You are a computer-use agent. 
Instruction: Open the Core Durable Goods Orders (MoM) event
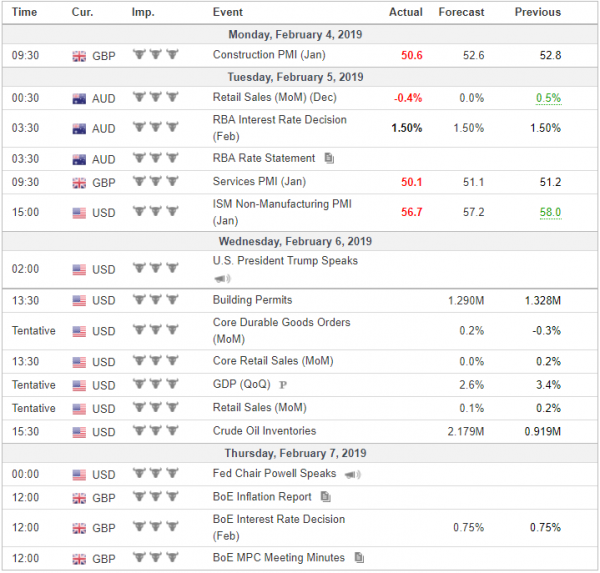[282, 330]
